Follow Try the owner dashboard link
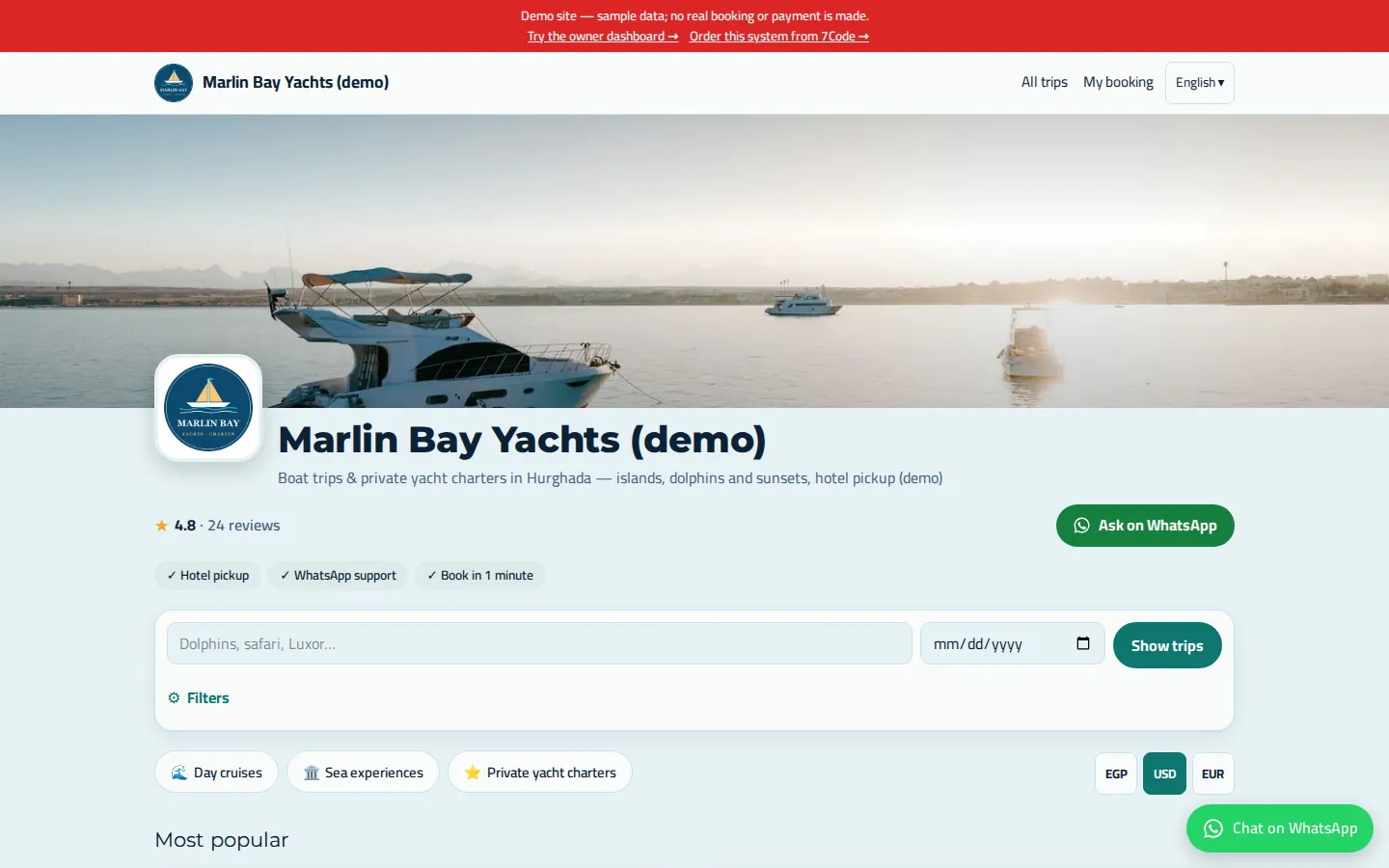Image resolution: width=1389 pixels, height=868 pixels. (x=603, y=37)
